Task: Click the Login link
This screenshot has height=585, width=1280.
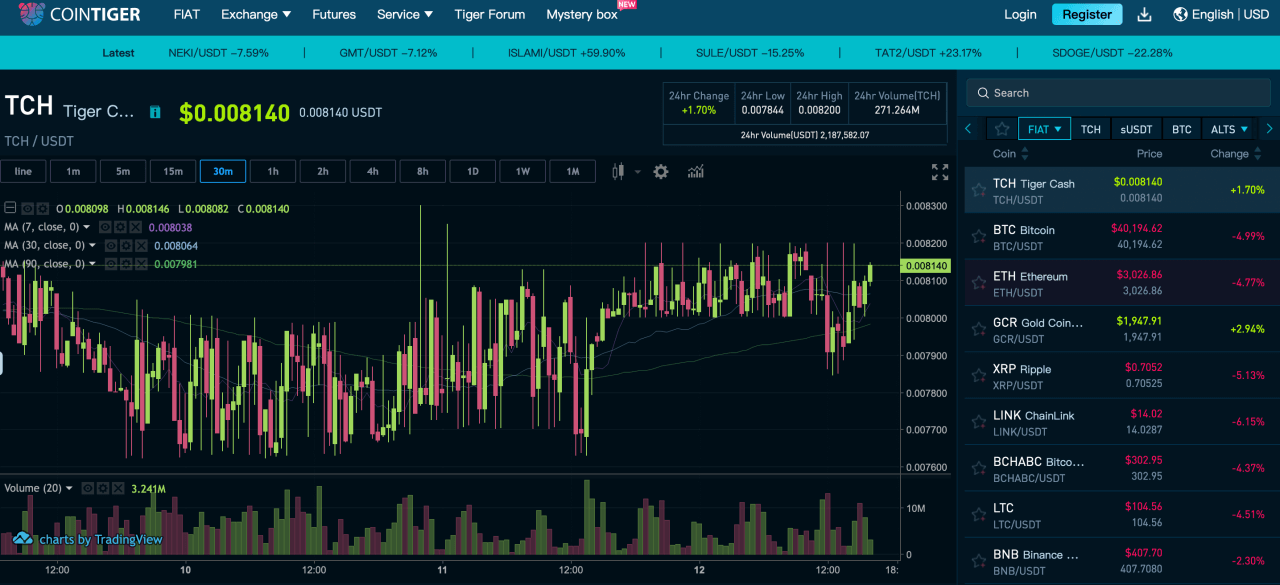Action: [1020, 15]
